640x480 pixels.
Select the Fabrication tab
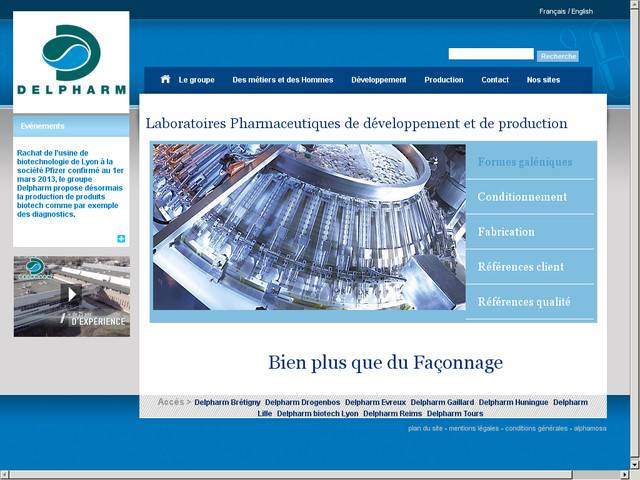click(x=530, y=232)
